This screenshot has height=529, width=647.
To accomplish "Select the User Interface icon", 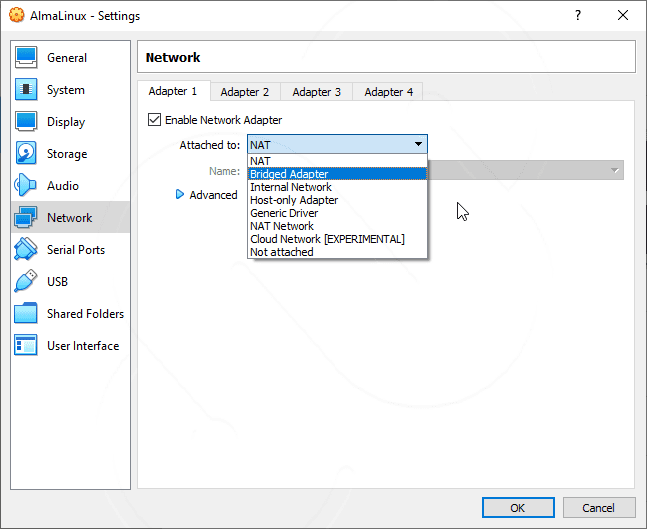I will [x=26, y=345].
